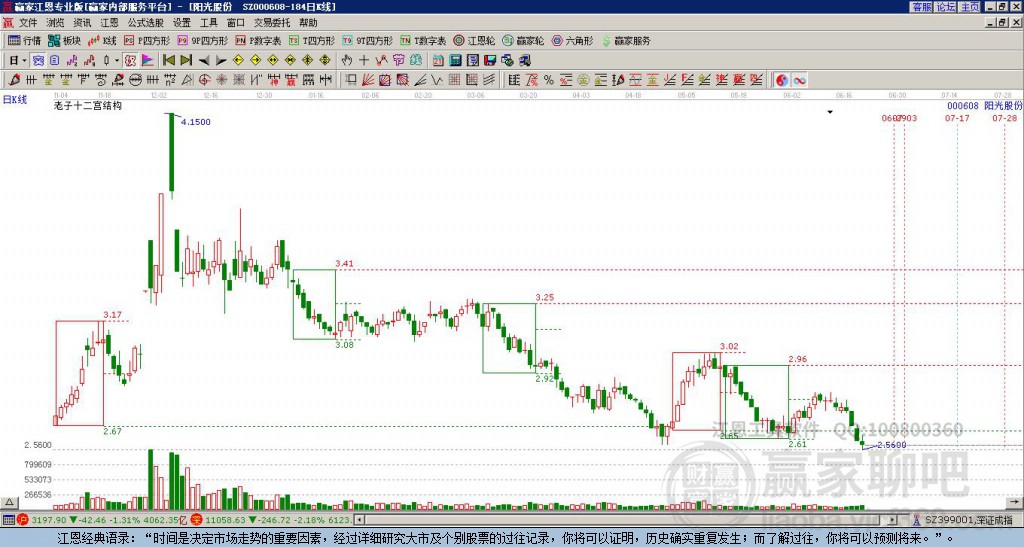This screenshot has height=548, width=1024.
Task: Open 赢家服务 from the toolbar
Action: (626, 40)
